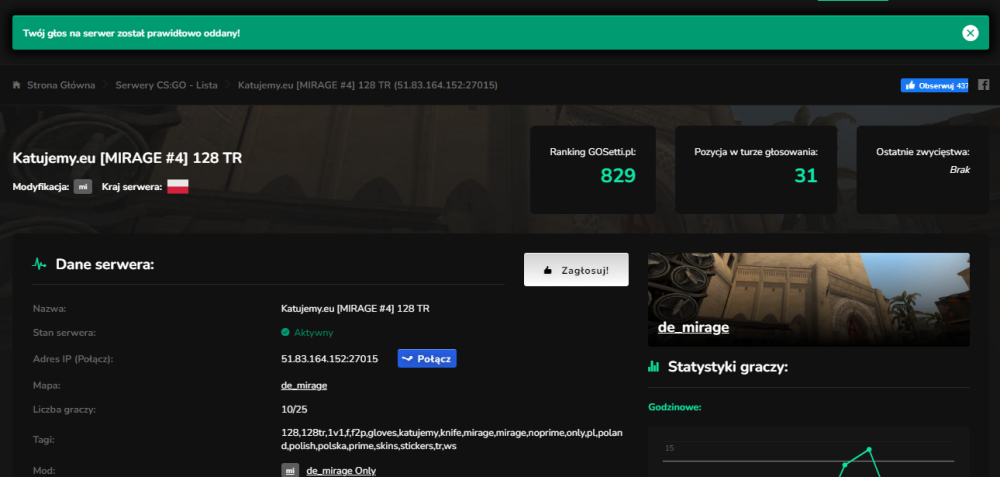
Task: Open Strona Główna breadcrumb link
Action: pyautogui.click(x=61, y=85)
